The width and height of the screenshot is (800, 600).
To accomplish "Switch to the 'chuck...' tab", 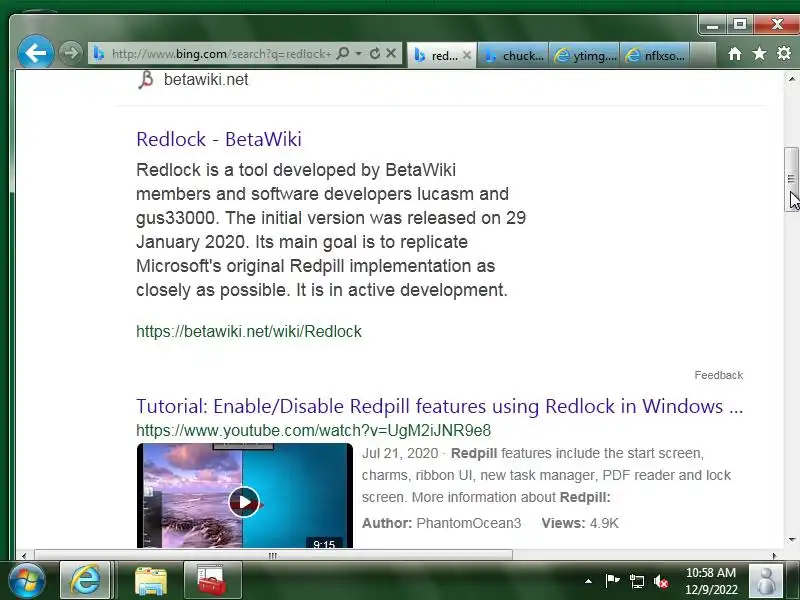I will coord(513,55).
